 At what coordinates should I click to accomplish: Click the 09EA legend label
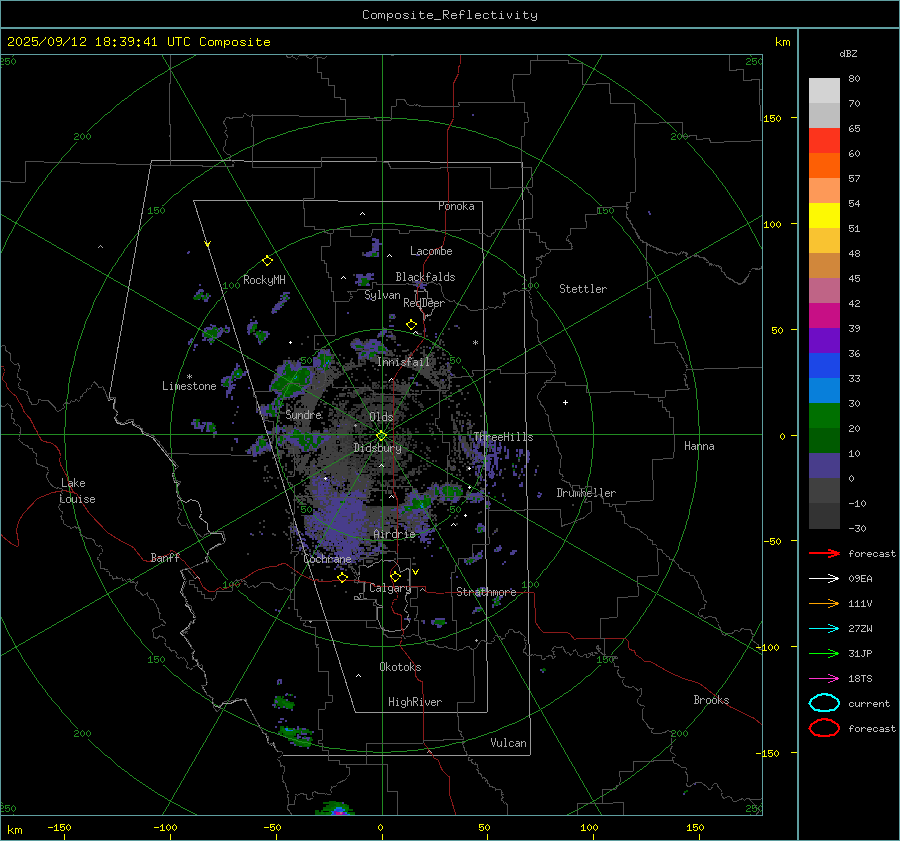(x=860, y=579)
